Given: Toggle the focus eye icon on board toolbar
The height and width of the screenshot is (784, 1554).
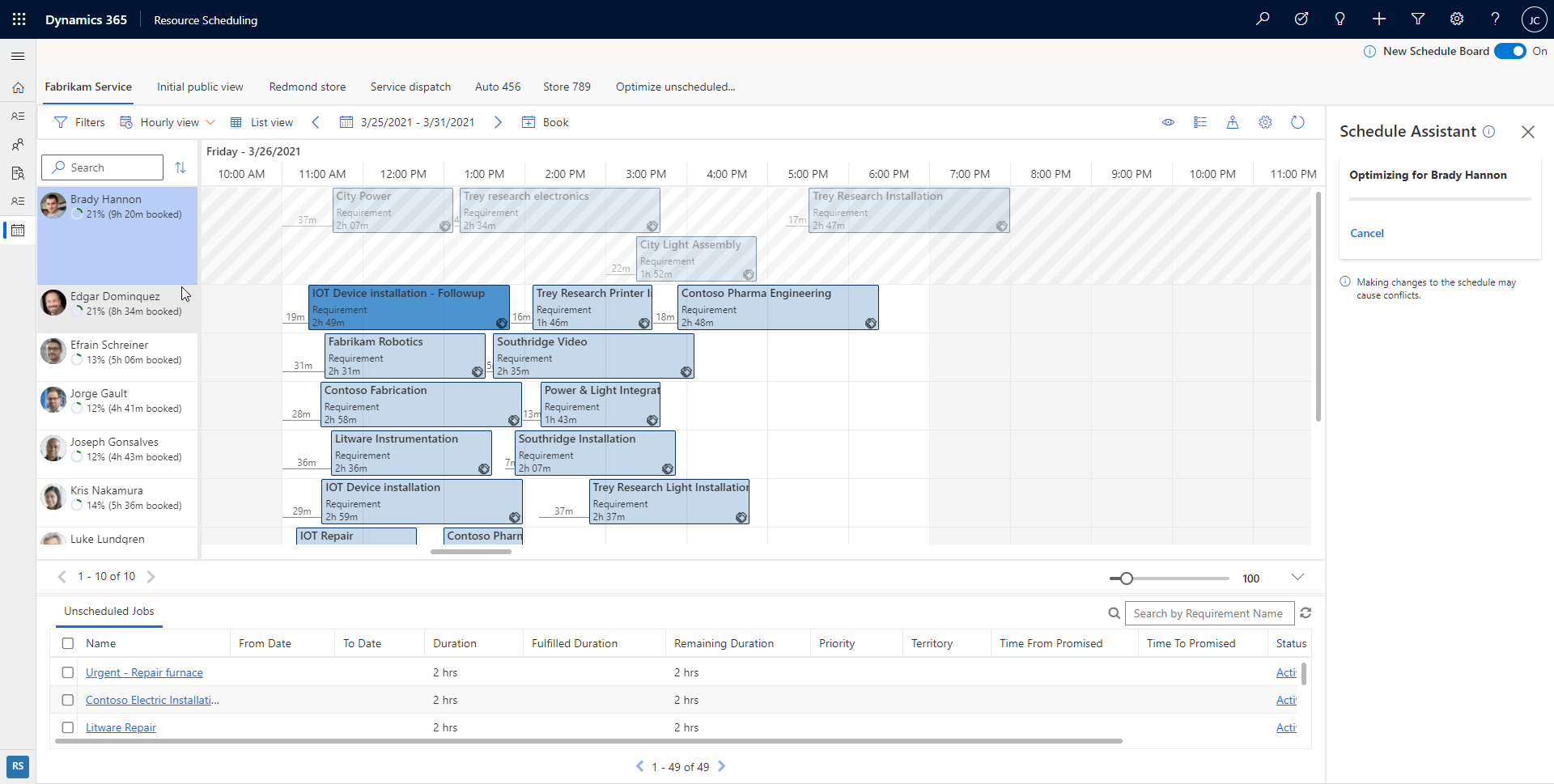Looking at the screenshot, I should (x=1169, y=122).
